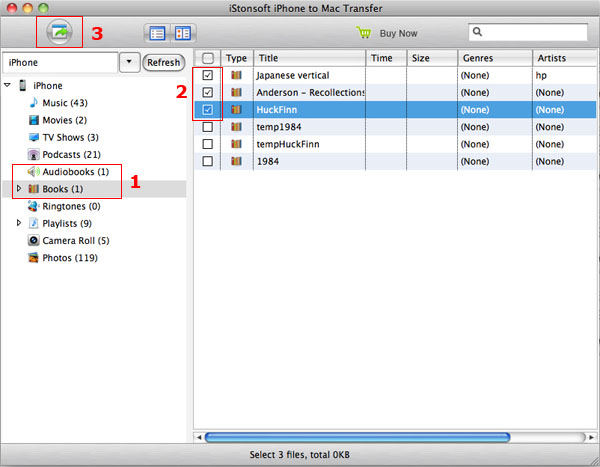The height and width of the screenshot is (467, 600).
Task: Sort by the Size column header
Action: (x=432, y=58)
